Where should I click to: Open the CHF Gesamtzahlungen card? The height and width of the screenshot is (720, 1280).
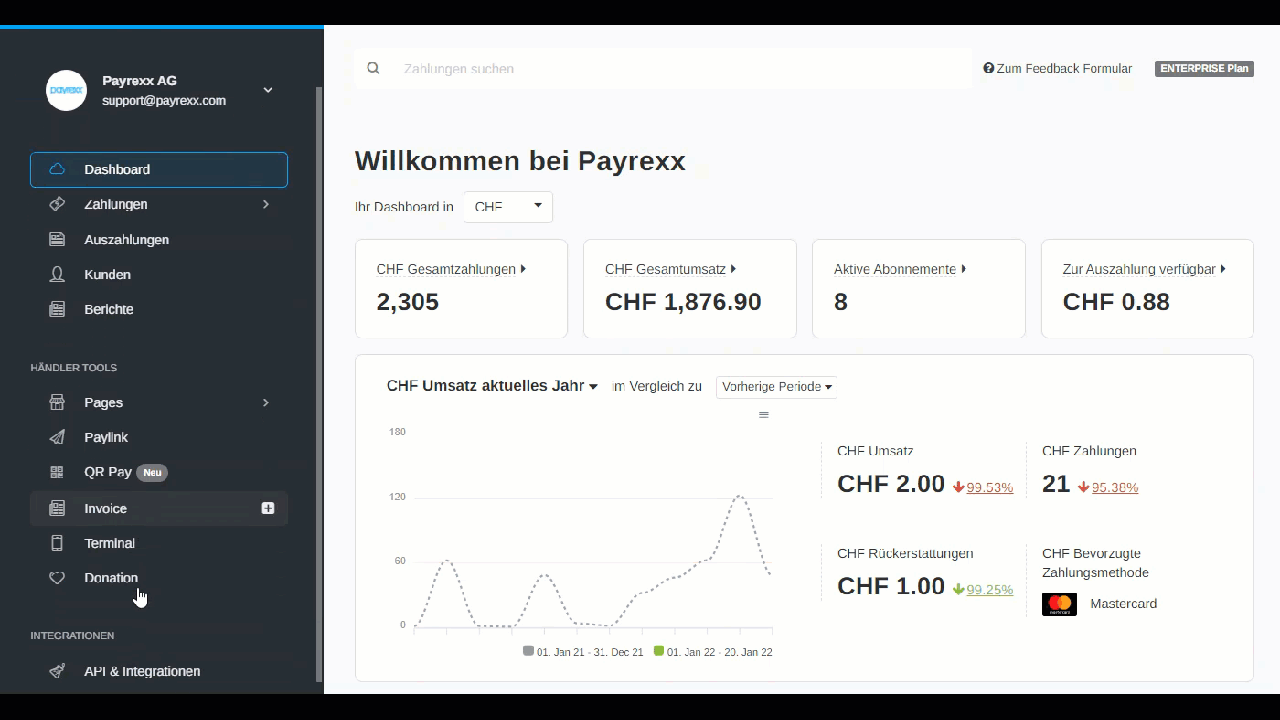pyautogui.click(x=461, y=289)
